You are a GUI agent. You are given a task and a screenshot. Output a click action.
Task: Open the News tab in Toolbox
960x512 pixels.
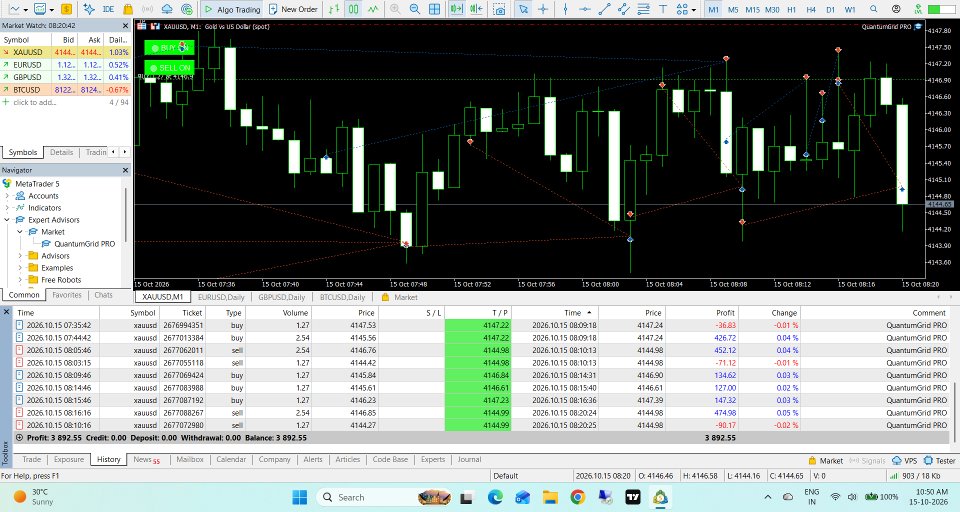point(146,459)
